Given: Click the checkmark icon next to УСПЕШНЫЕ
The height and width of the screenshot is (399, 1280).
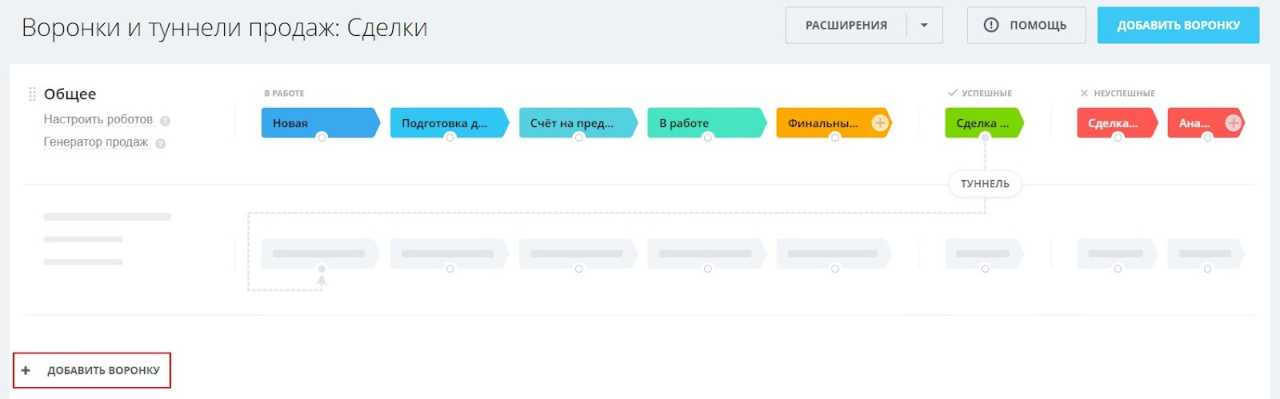Looking at the screenshot, I should (953, 93).
